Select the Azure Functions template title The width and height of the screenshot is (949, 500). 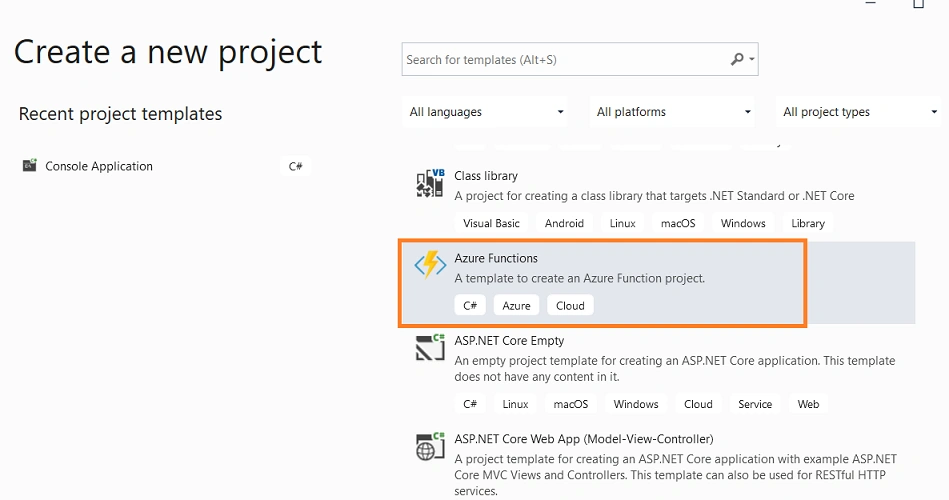pos(496,258)
